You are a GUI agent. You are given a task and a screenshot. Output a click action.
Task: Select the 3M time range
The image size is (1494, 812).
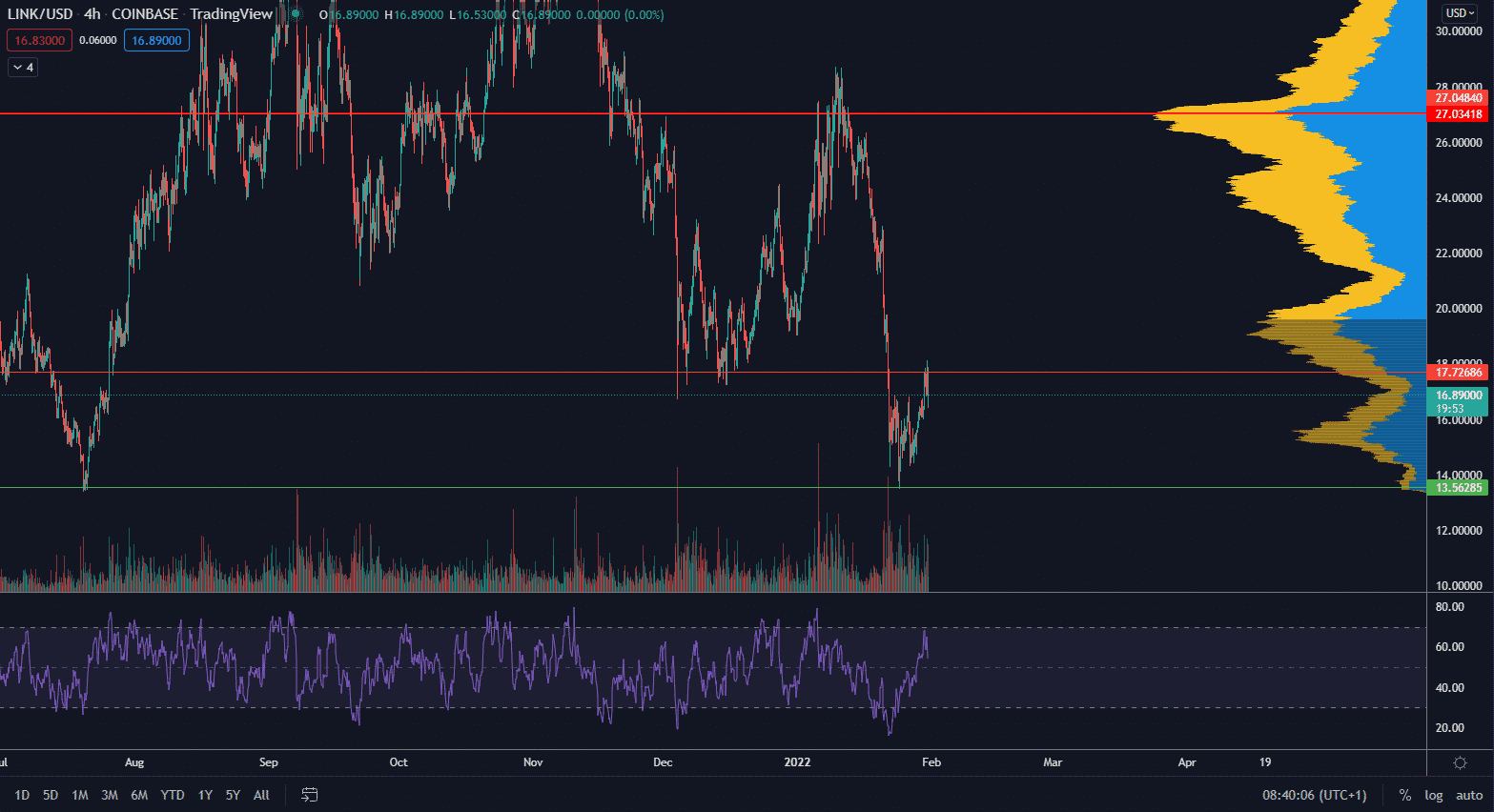point(110,795)
